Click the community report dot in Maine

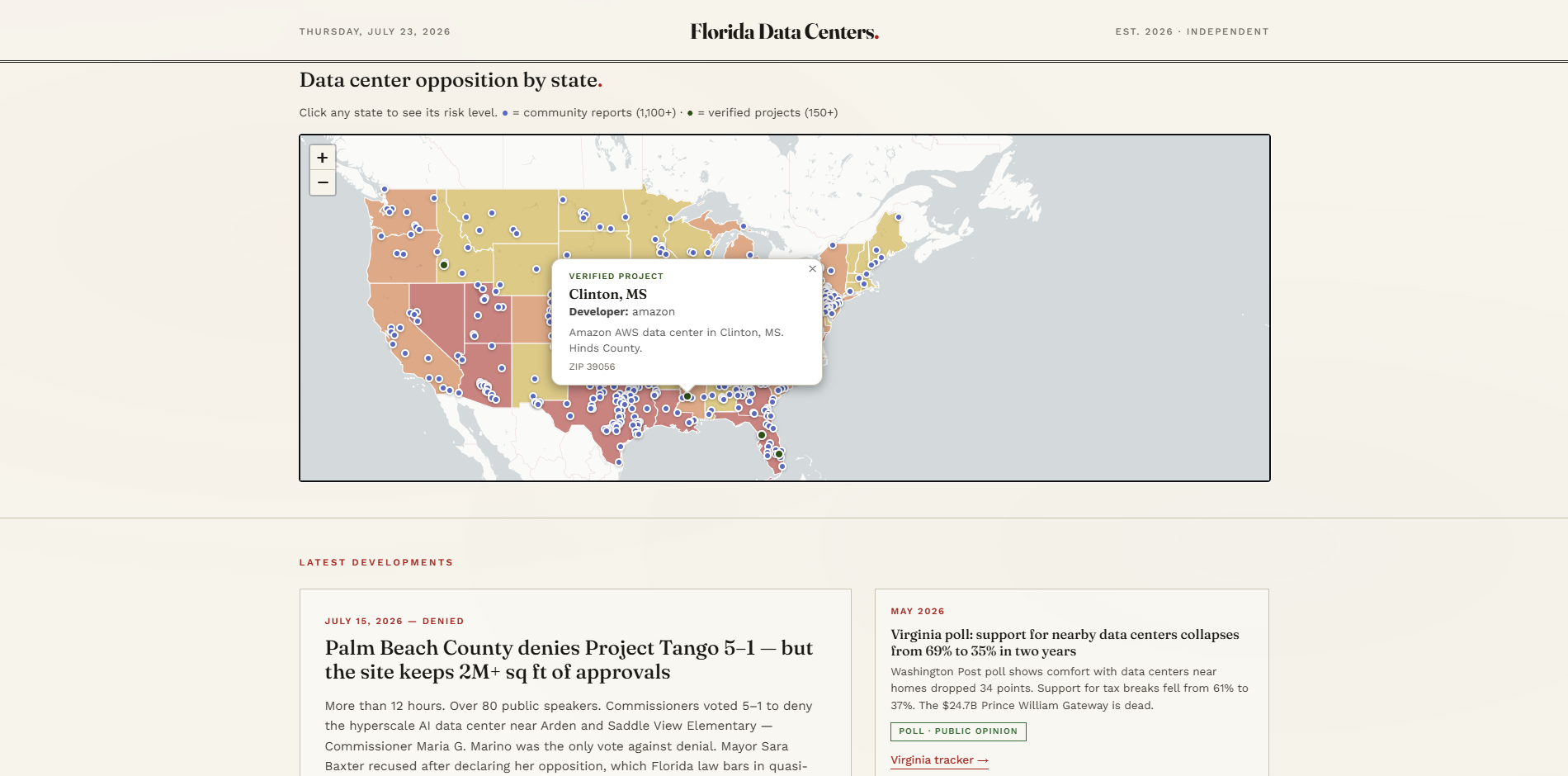(899, 217)
